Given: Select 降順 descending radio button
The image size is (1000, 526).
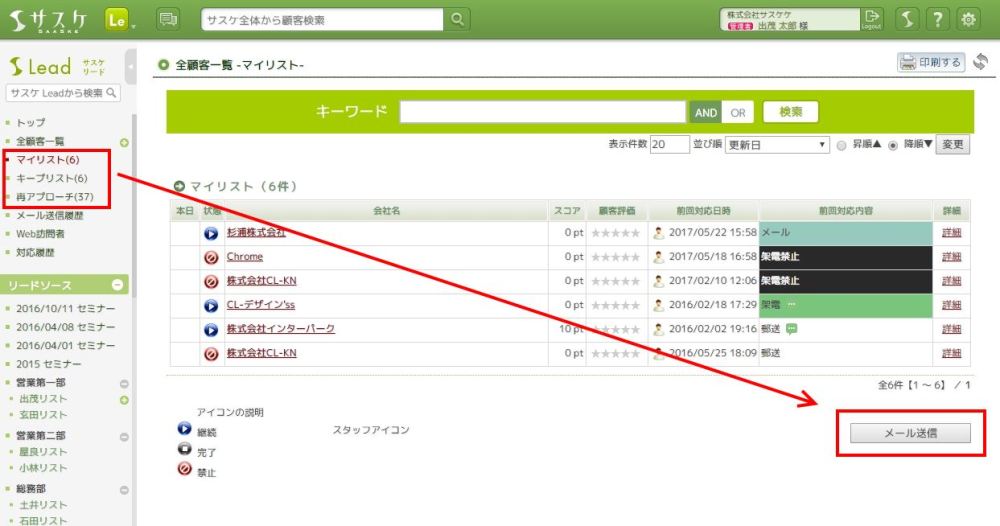Looking at the screenshot, I should (x=893, y=145).
